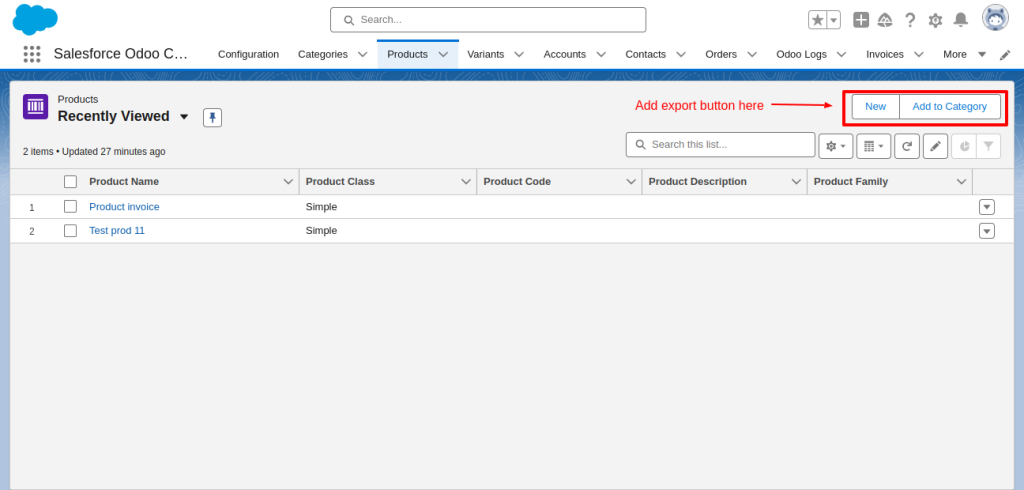Open the Product invoice record link

124,206
